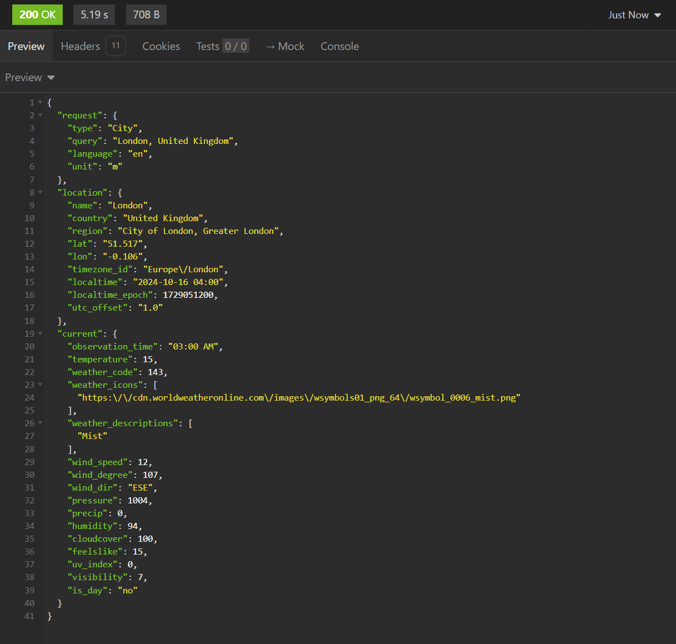Collapse the "weather_descriptions" array fold arrow

pyautogui.click(x=40, y=423)
